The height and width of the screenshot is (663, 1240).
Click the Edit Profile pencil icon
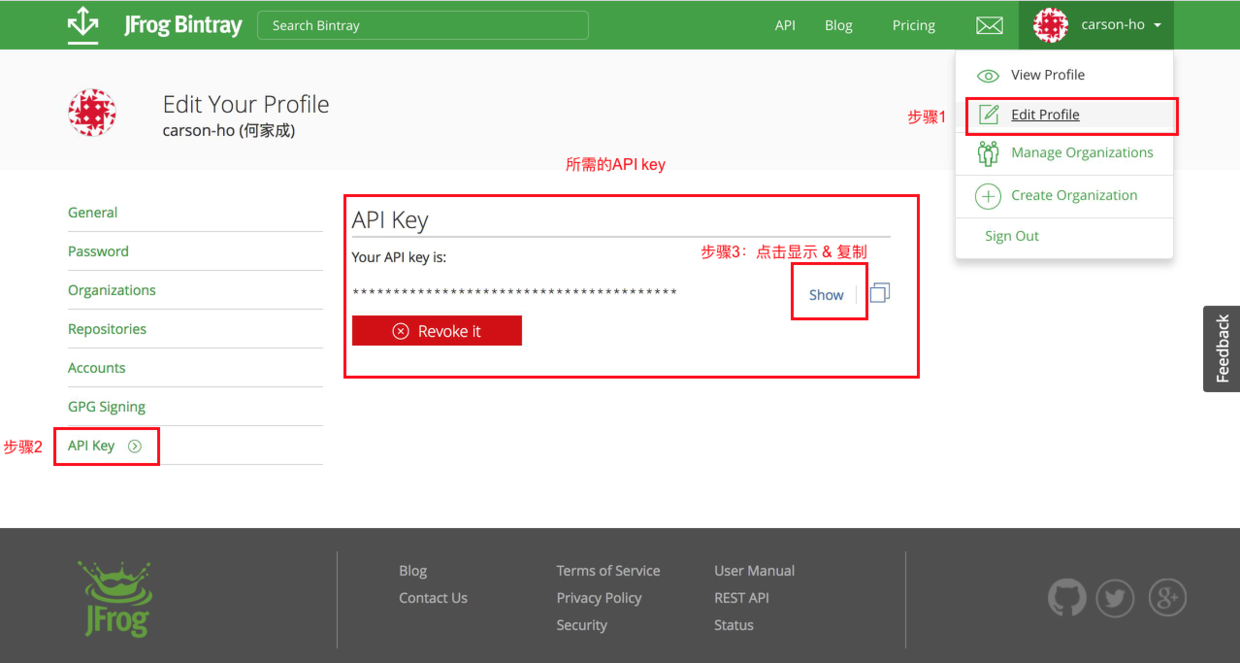(x=988, y=114)
